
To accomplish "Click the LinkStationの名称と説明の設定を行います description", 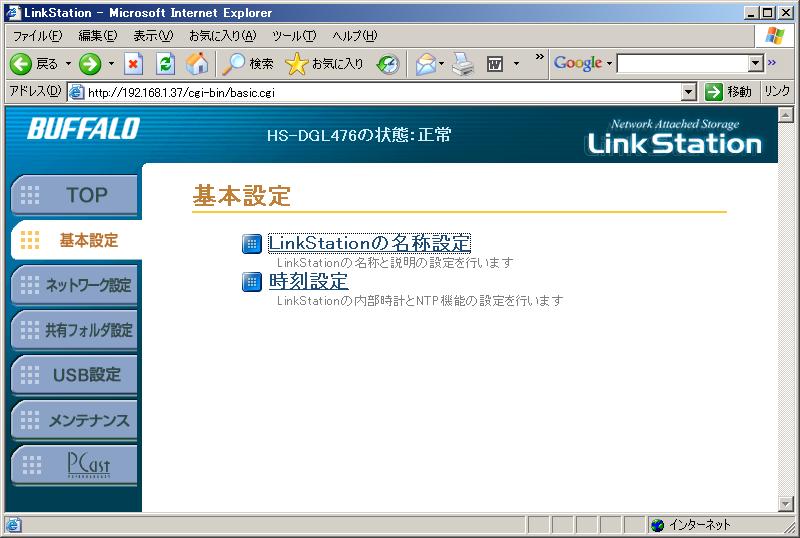I will click(x=395, y=262).
